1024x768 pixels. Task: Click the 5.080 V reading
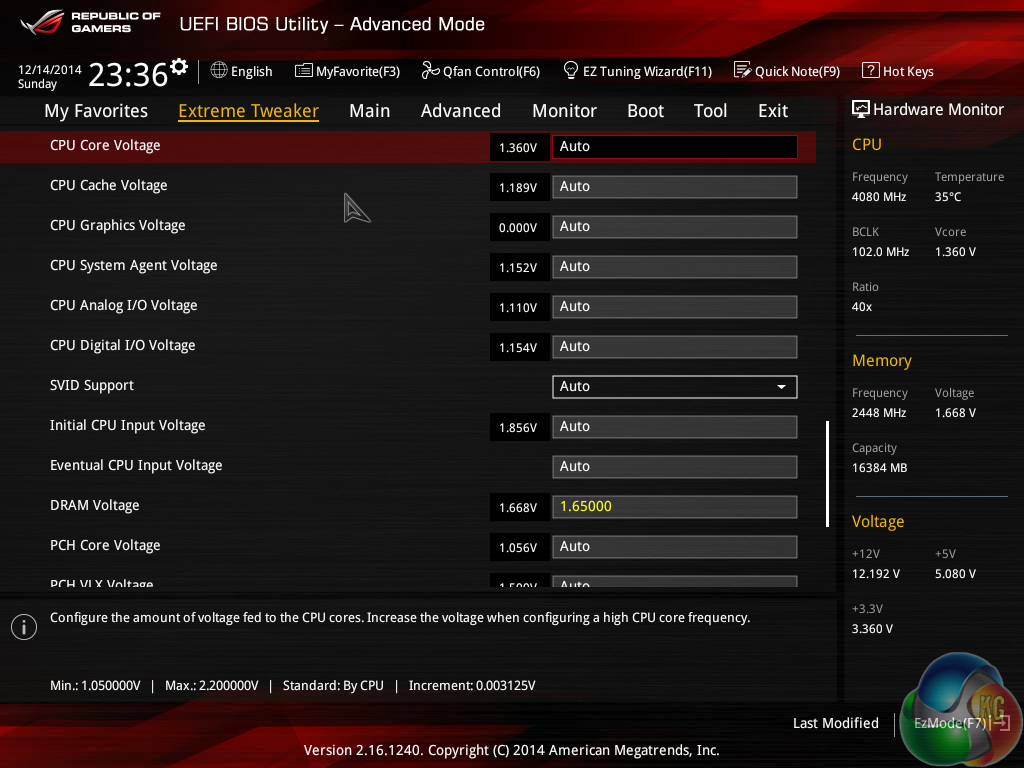tap(955, 573)
